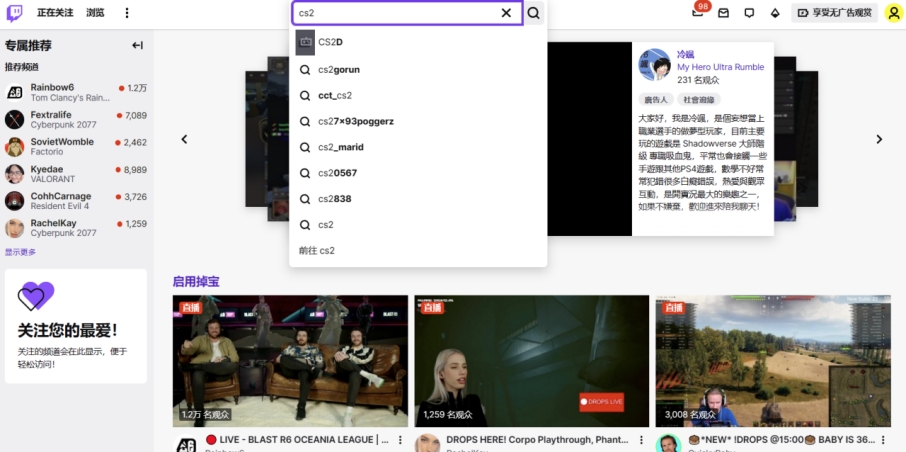Open the SovietWomble recommended channel
The image size is (906, 452).
(76, 147)
